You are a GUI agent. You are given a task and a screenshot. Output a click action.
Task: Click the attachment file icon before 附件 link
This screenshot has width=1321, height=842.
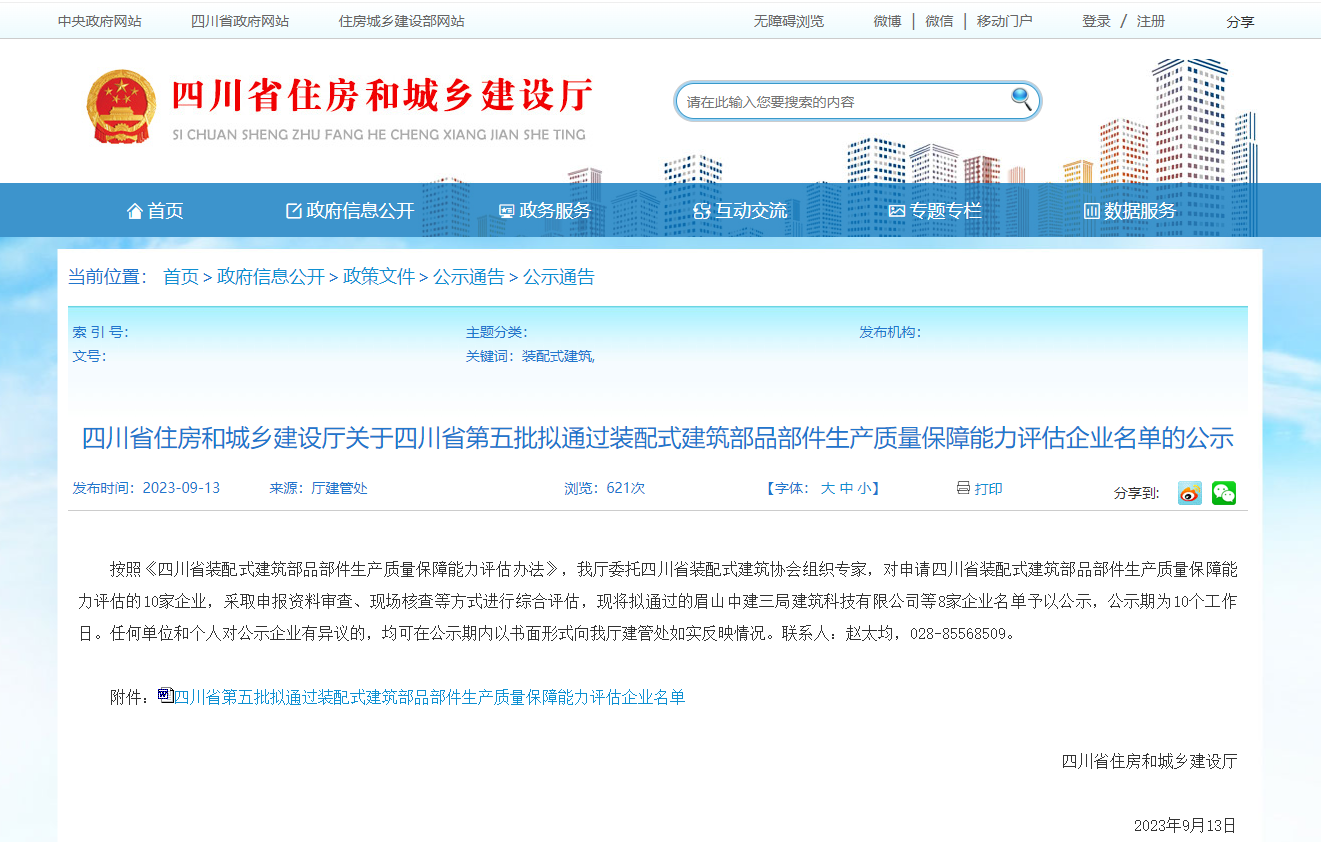click(166, 696)
